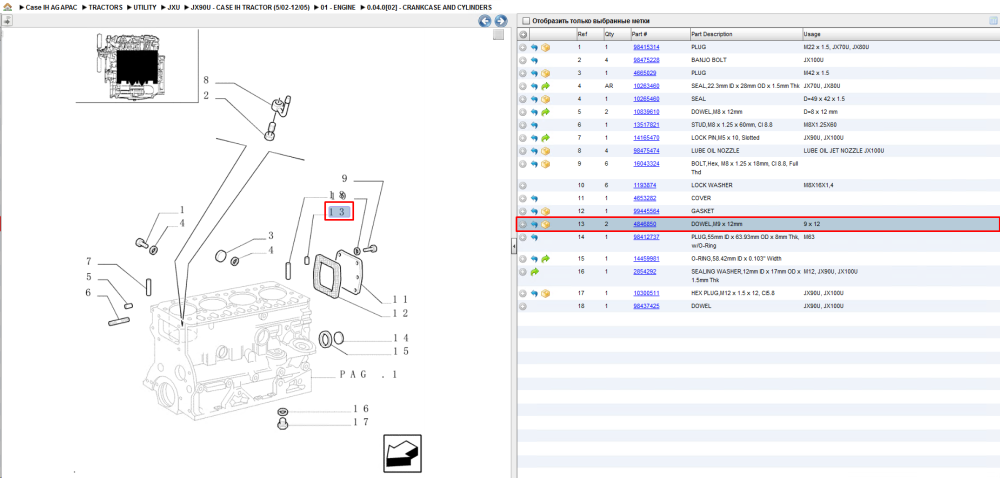Click the blue arrow icon on the COVER row
The height and width of the screenshot is (478, 1000).
534,198
